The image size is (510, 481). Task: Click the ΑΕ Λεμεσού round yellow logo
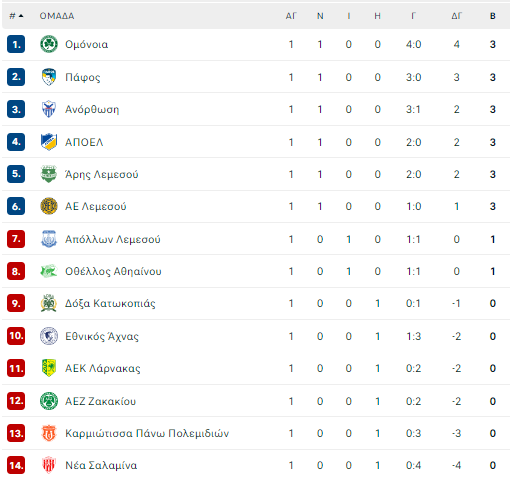49,206
